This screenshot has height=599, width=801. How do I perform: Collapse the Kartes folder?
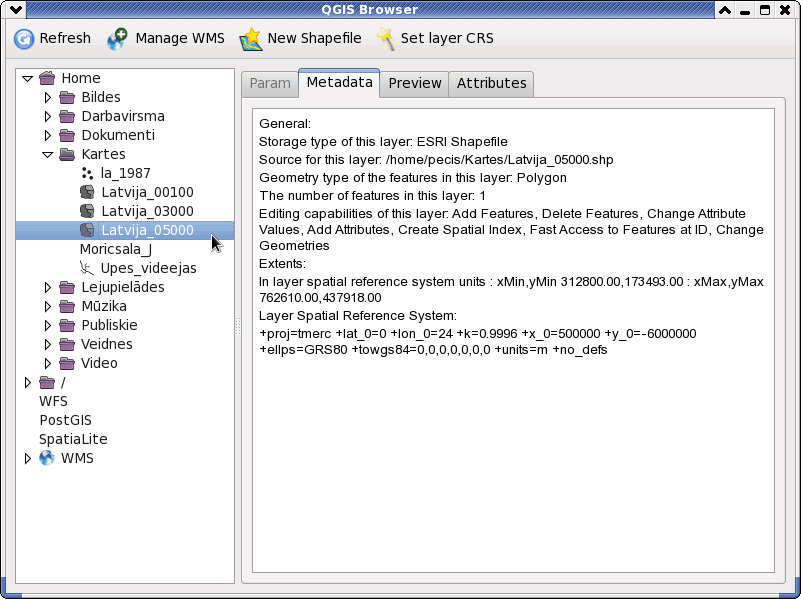(x=48, y=155)
